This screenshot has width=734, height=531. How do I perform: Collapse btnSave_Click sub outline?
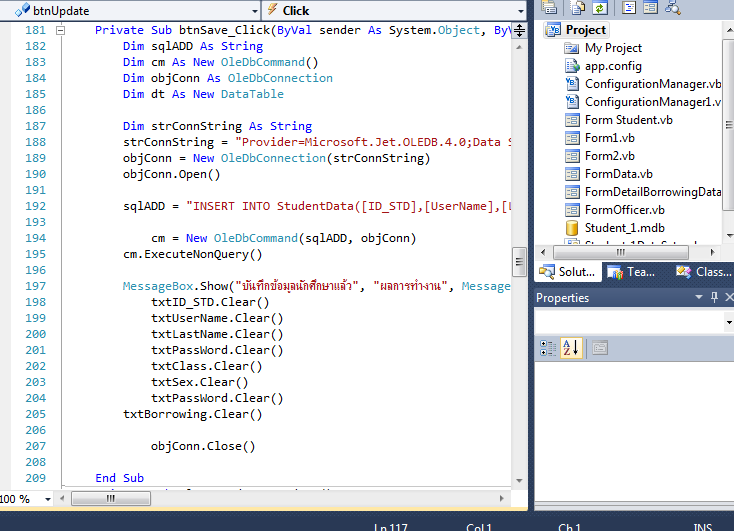pos(60,30)
